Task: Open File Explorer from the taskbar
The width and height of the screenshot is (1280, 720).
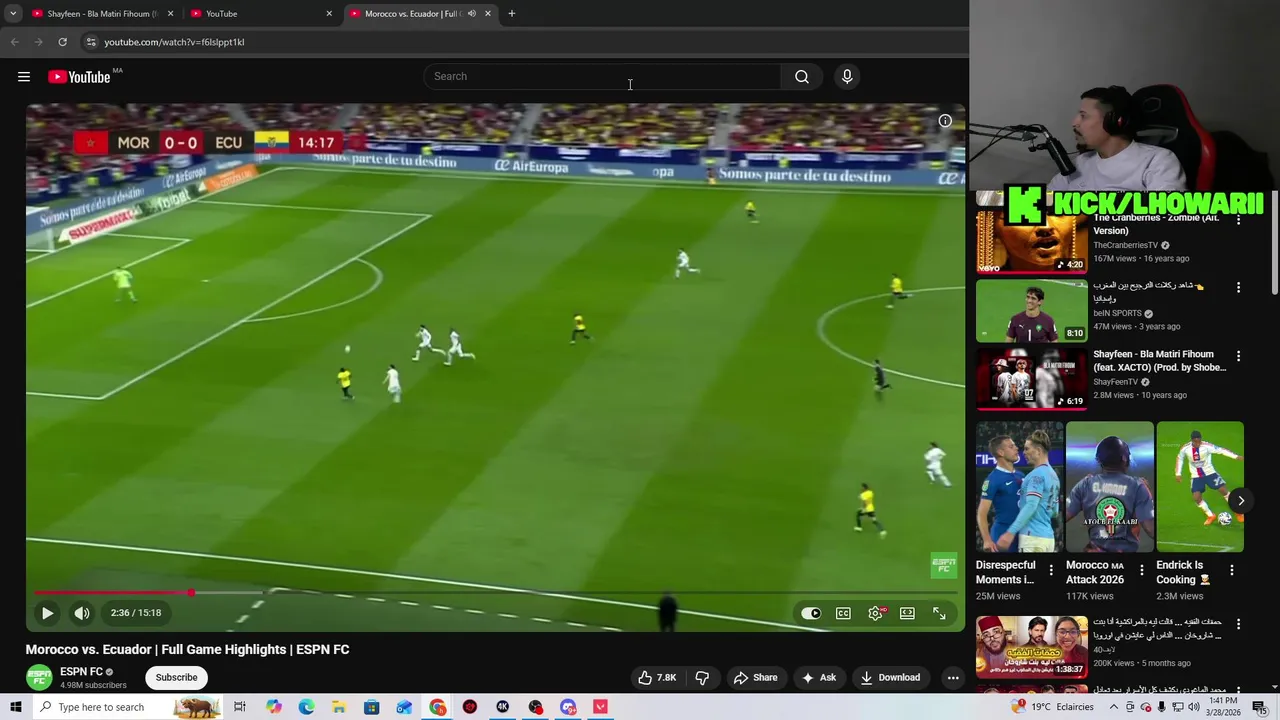Action: pos(339,707)
